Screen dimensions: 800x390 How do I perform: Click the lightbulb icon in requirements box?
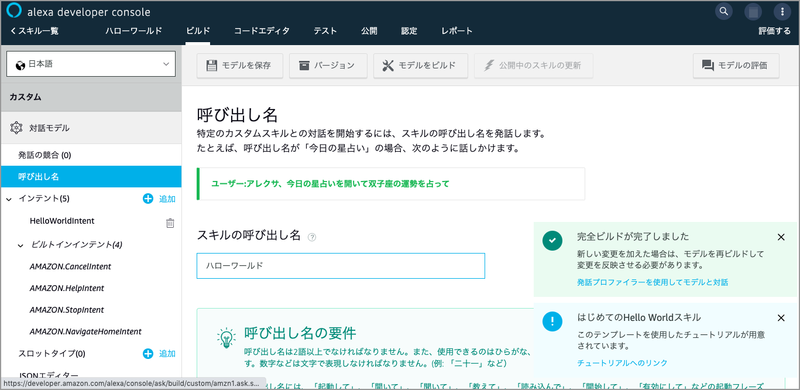(x=226, y=338)
